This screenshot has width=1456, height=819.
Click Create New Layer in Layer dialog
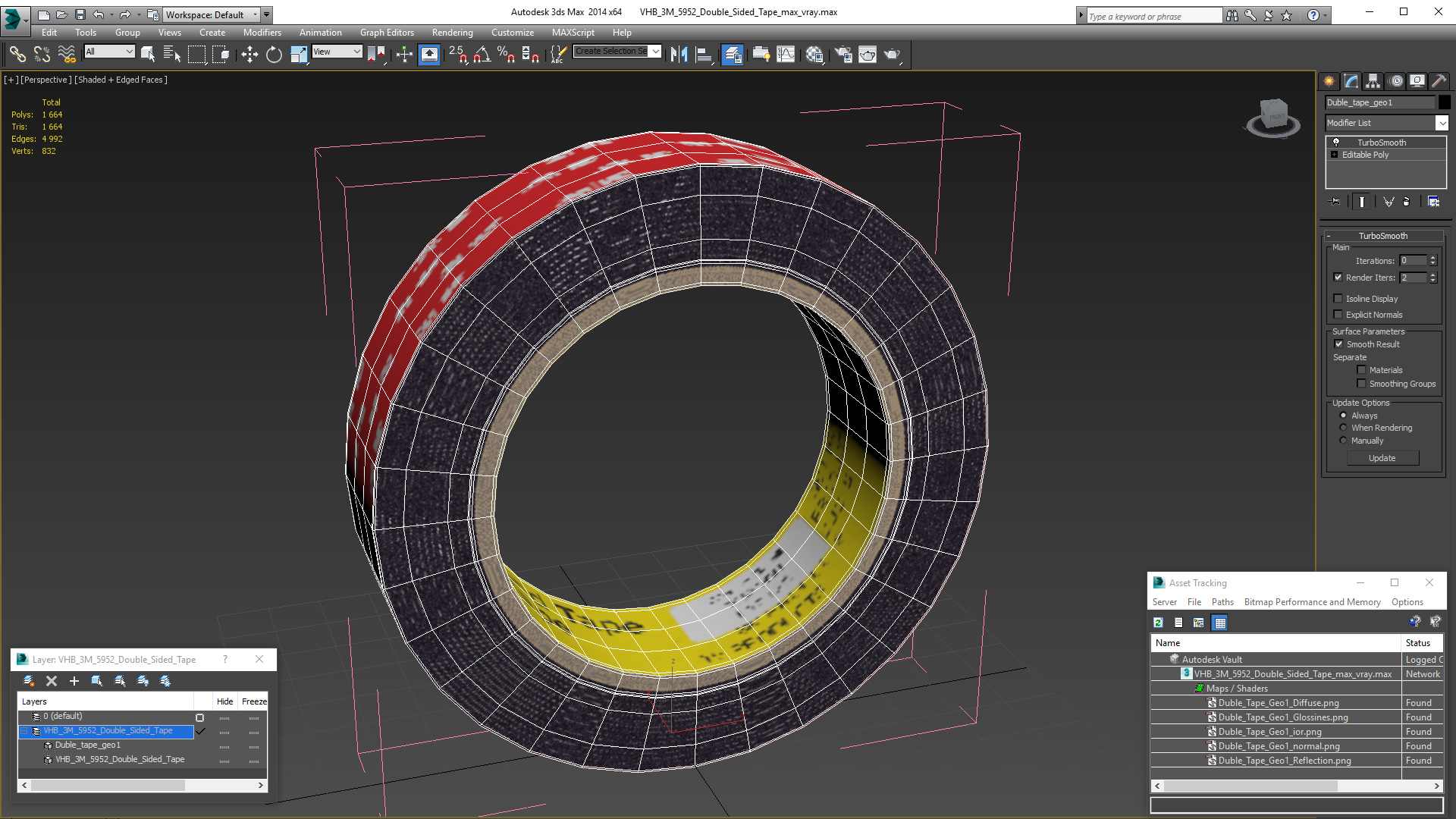pos(29,680)
